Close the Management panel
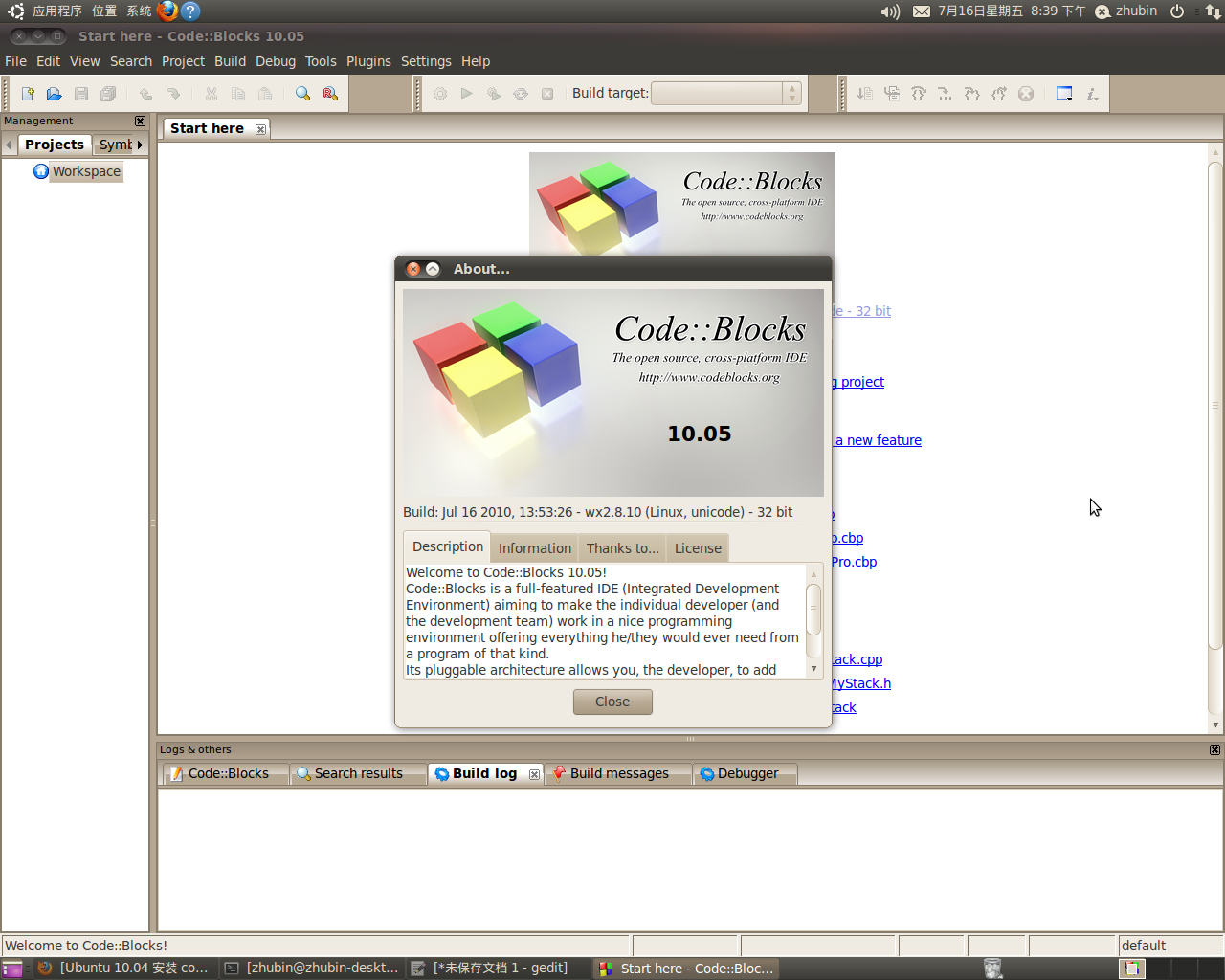The height and width of the screenshot is (980, 1225). tap(141, 122)
